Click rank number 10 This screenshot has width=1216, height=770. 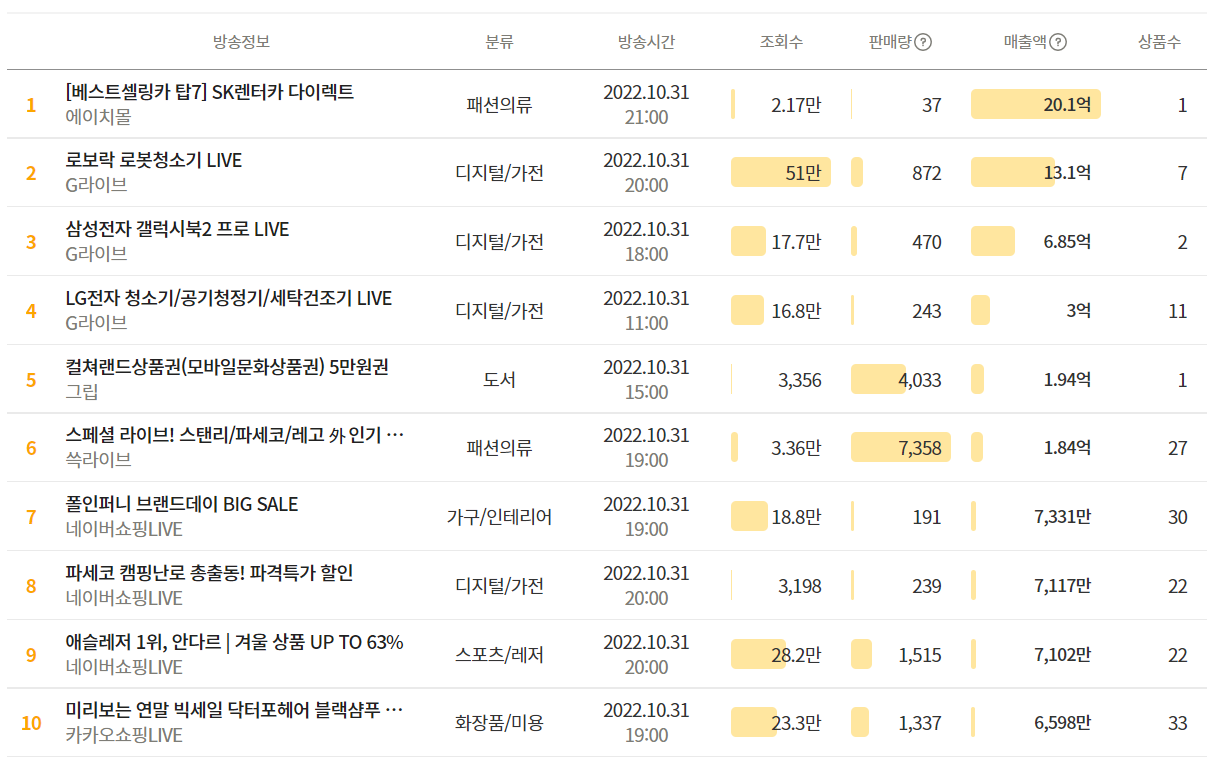click(31, 723)
